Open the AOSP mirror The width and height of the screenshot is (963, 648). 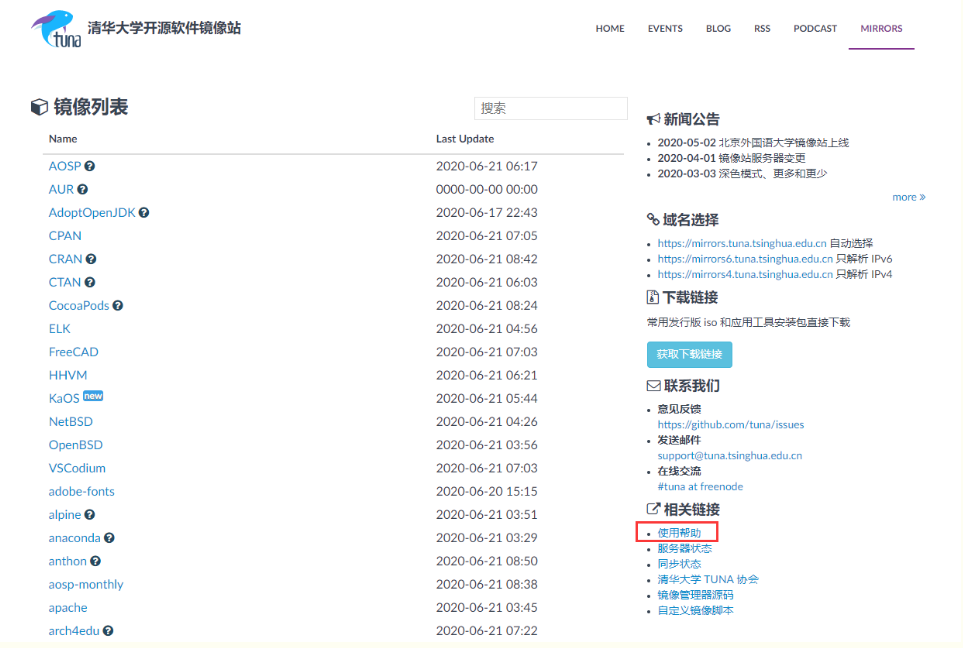click(x=64, y=166)
